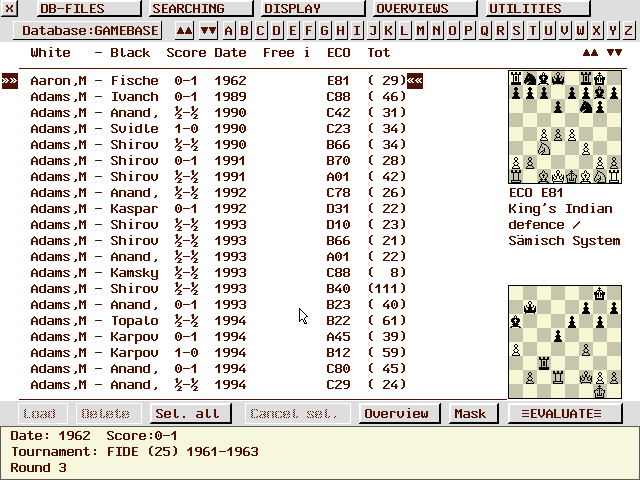640x480 pixels.
Task: Select game Adams,M - Svidle 1990
Action: (218, 129)
